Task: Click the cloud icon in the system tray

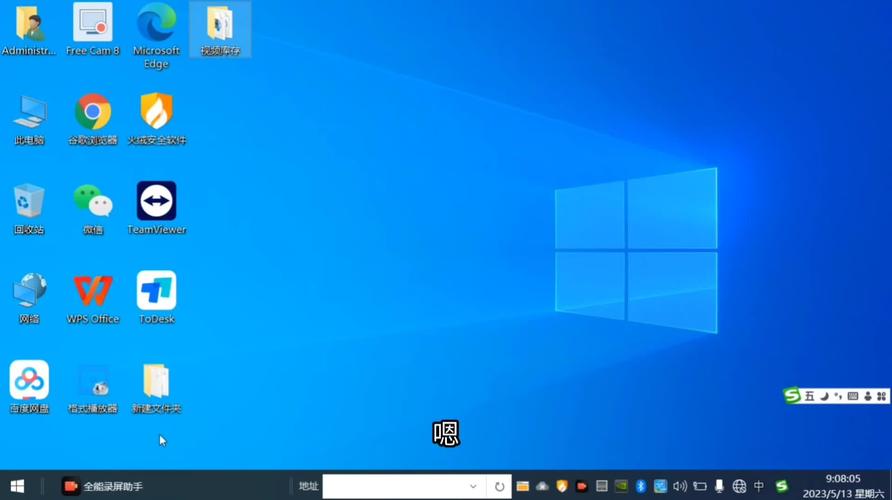Action: click(542, 486)
